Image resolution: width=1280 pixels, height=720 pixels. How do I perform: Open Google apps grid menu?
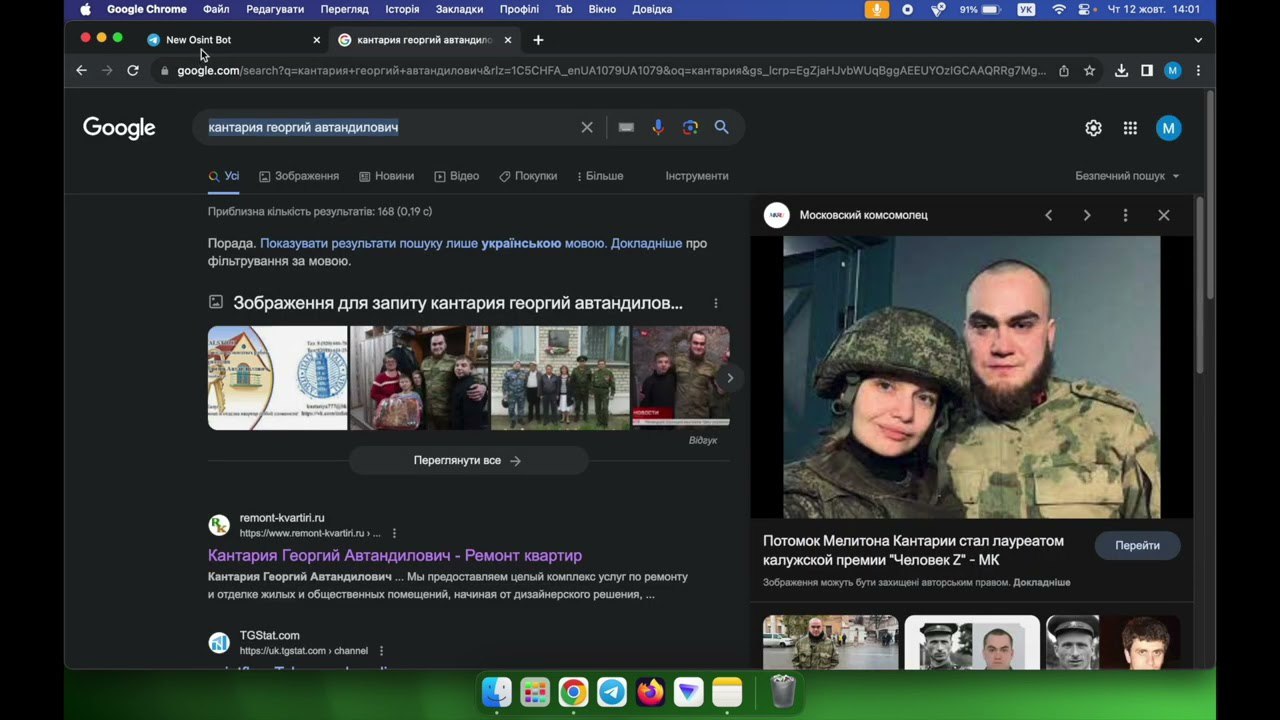point(1130,128)
